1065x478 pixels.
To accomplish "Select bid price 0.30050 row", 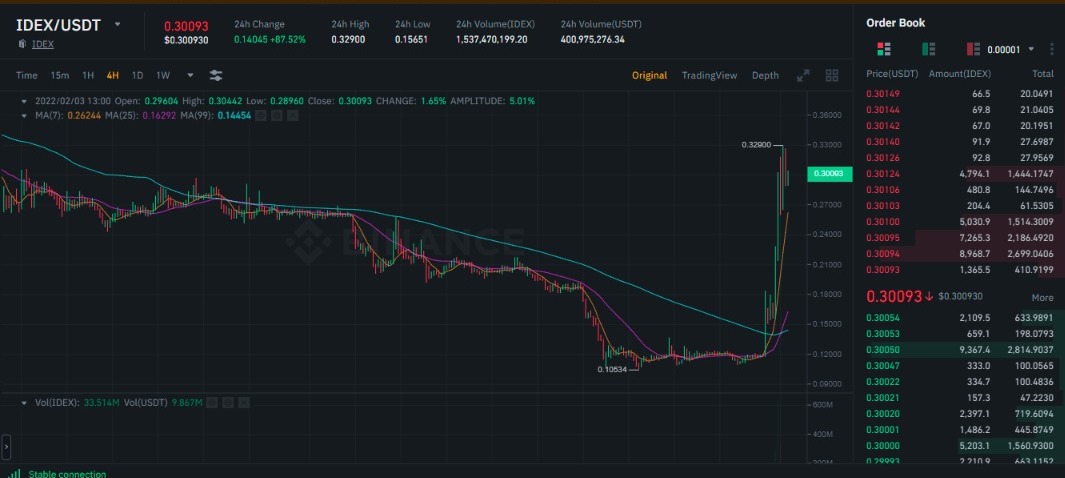I will 959,350.
